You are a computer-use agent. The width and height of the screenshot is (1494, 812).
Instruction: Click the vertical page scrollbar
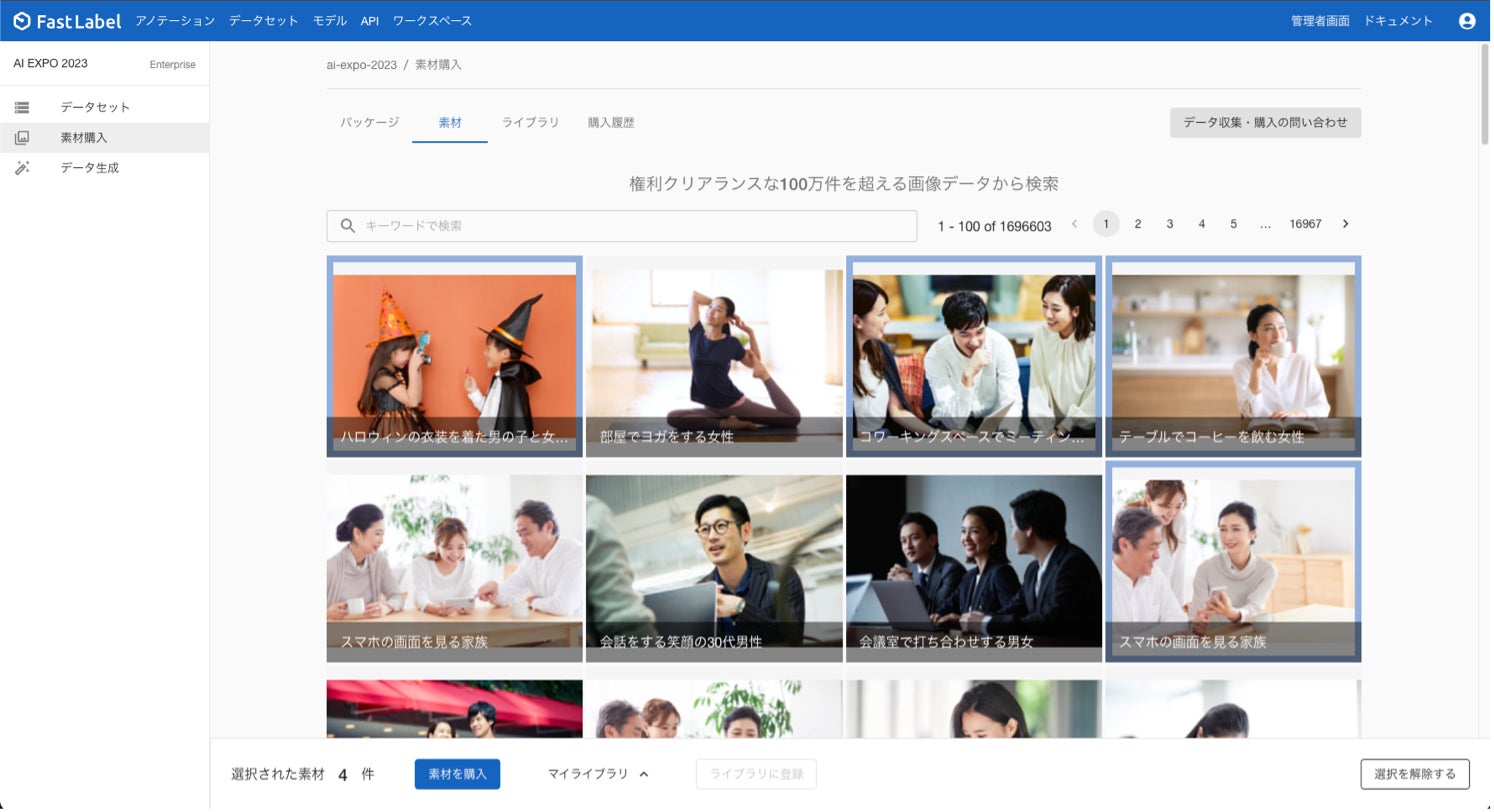coord(1485,95)
